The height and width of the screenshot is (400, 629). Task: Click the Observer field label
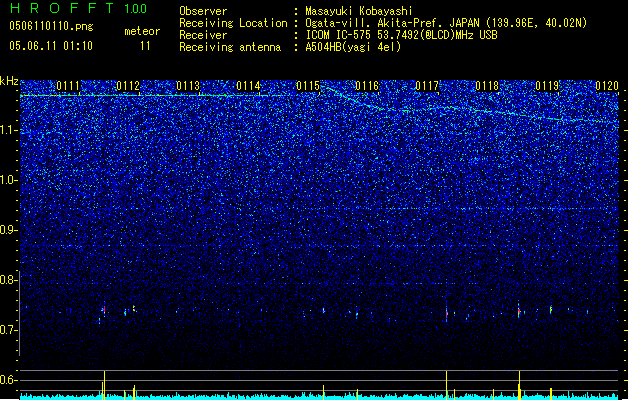coord(203,11)
